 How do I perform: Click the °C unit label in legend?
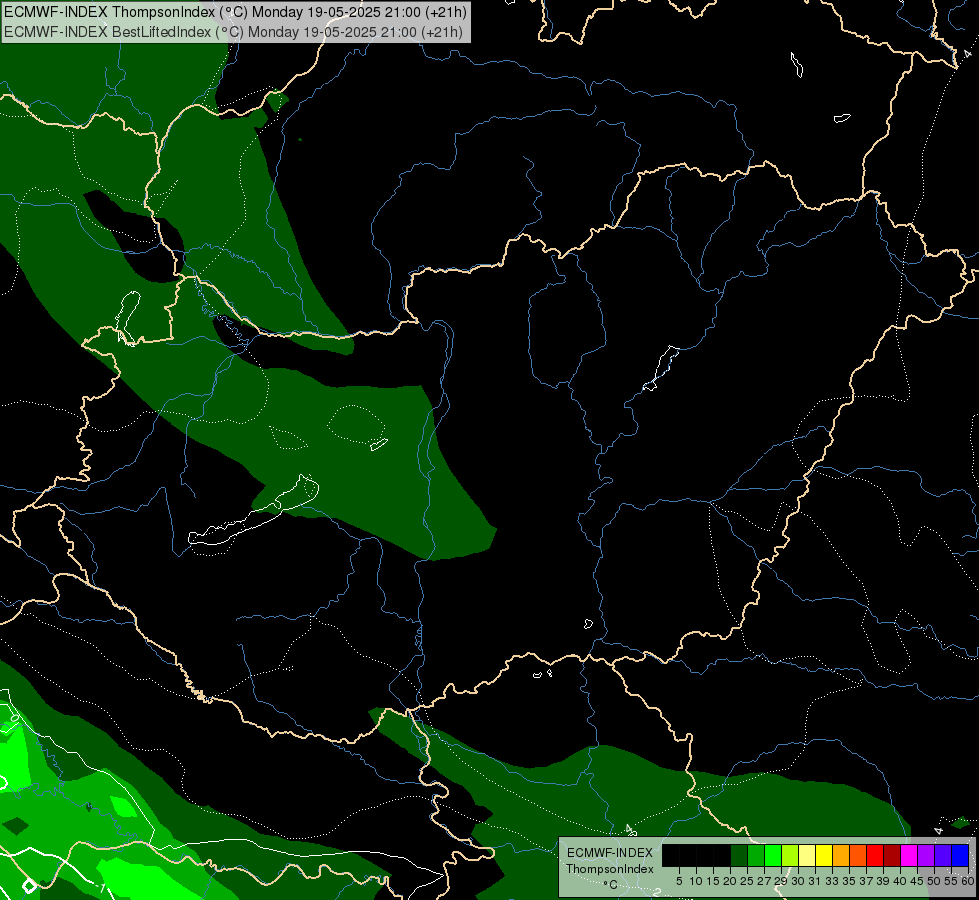coord(611,884)
